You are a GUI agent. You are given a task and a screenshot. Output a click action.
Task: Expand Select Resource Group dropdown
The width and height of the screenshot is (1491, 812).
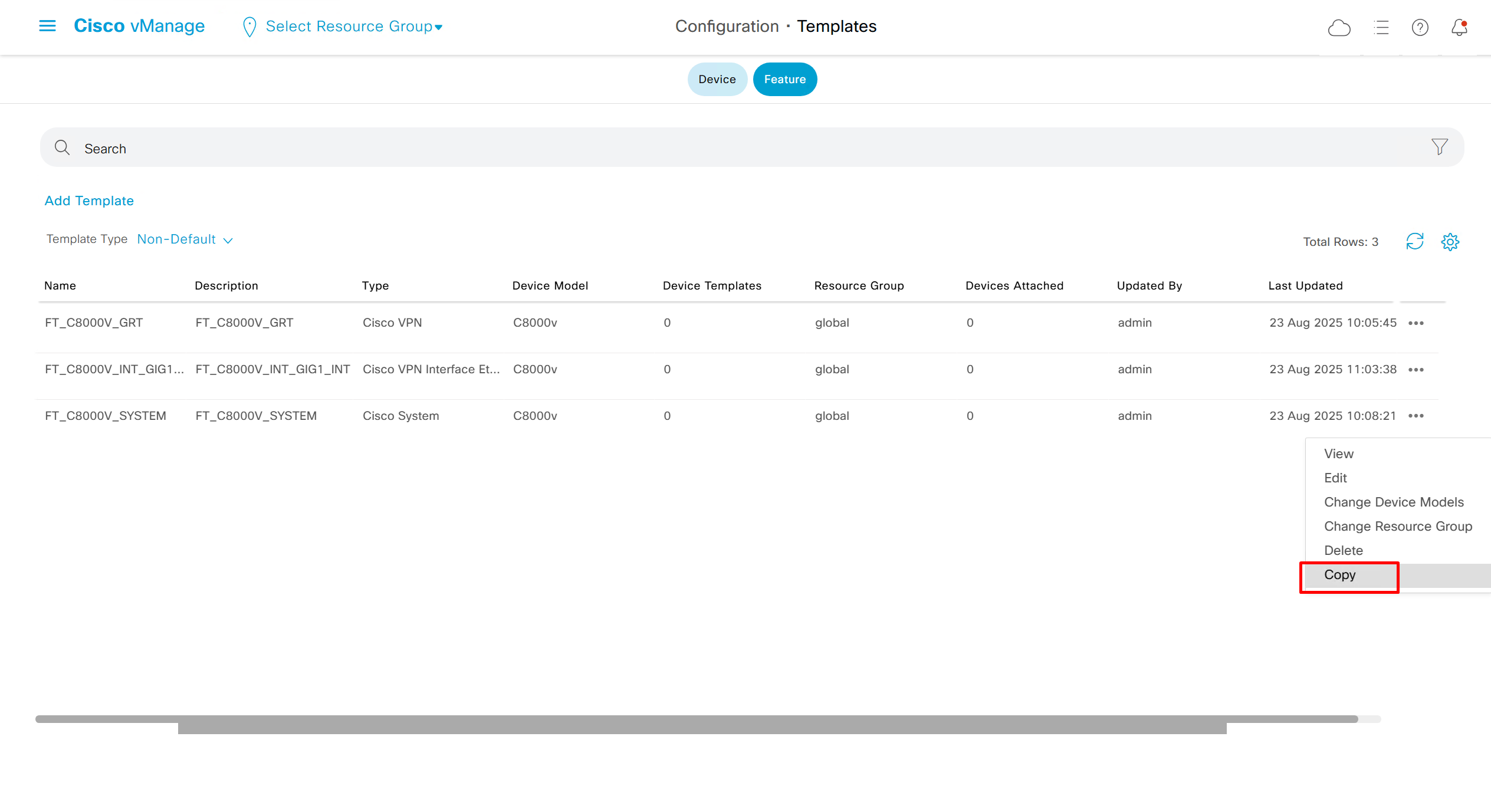pos(354,27)
